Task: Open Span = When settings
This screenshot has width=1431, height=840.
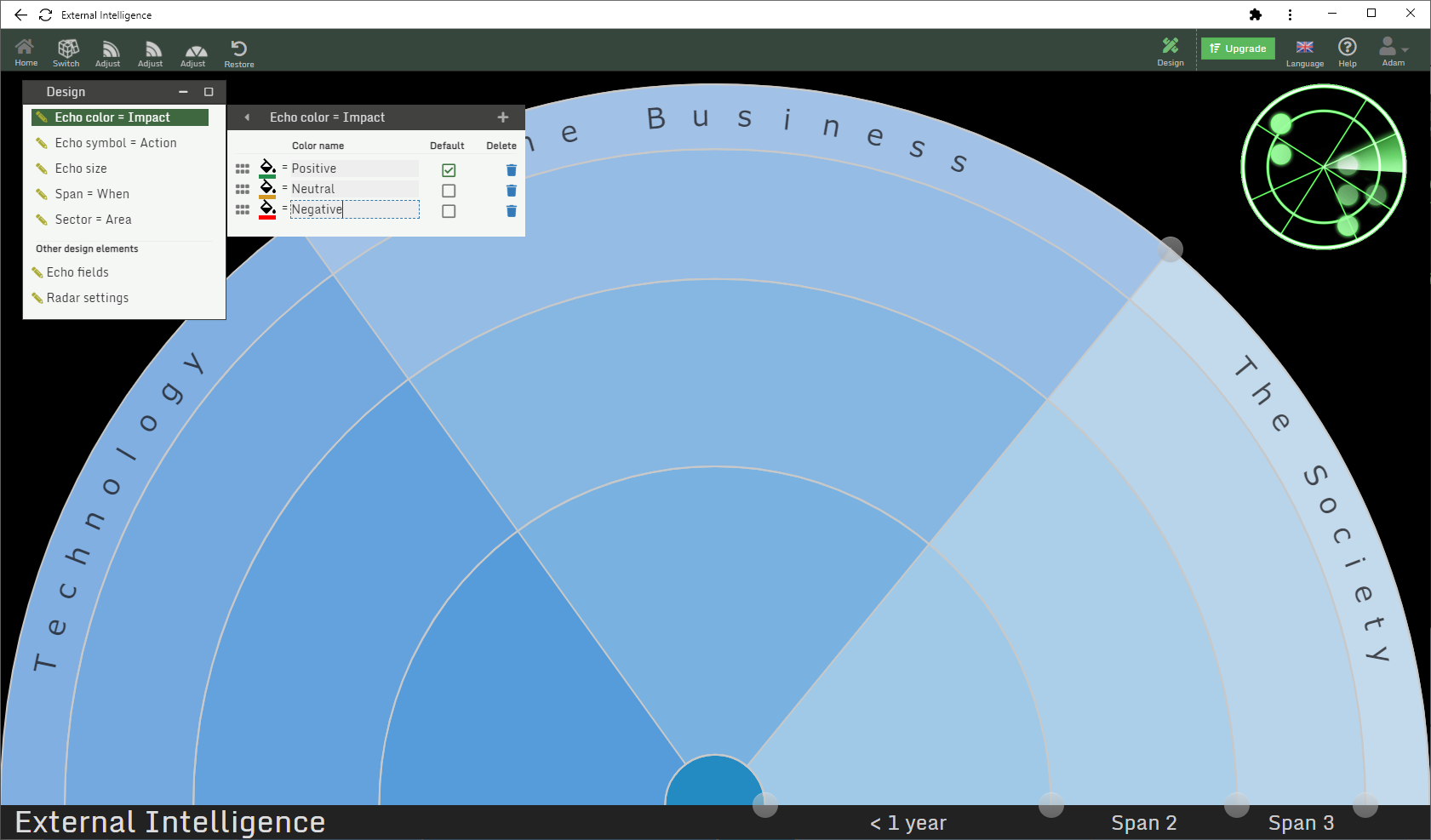Action: [92, 194]
